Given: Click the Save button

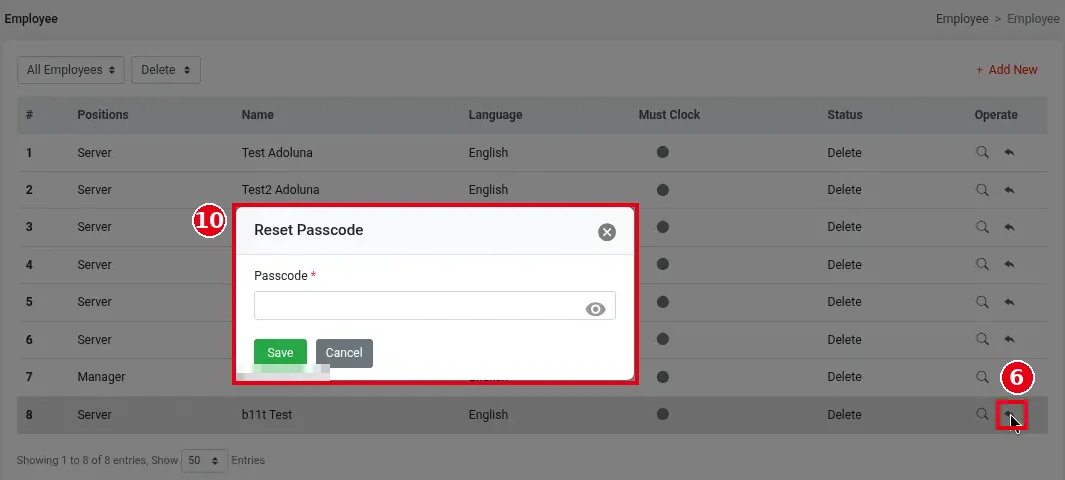Looking at the screenshot, I should coord(281,353).
